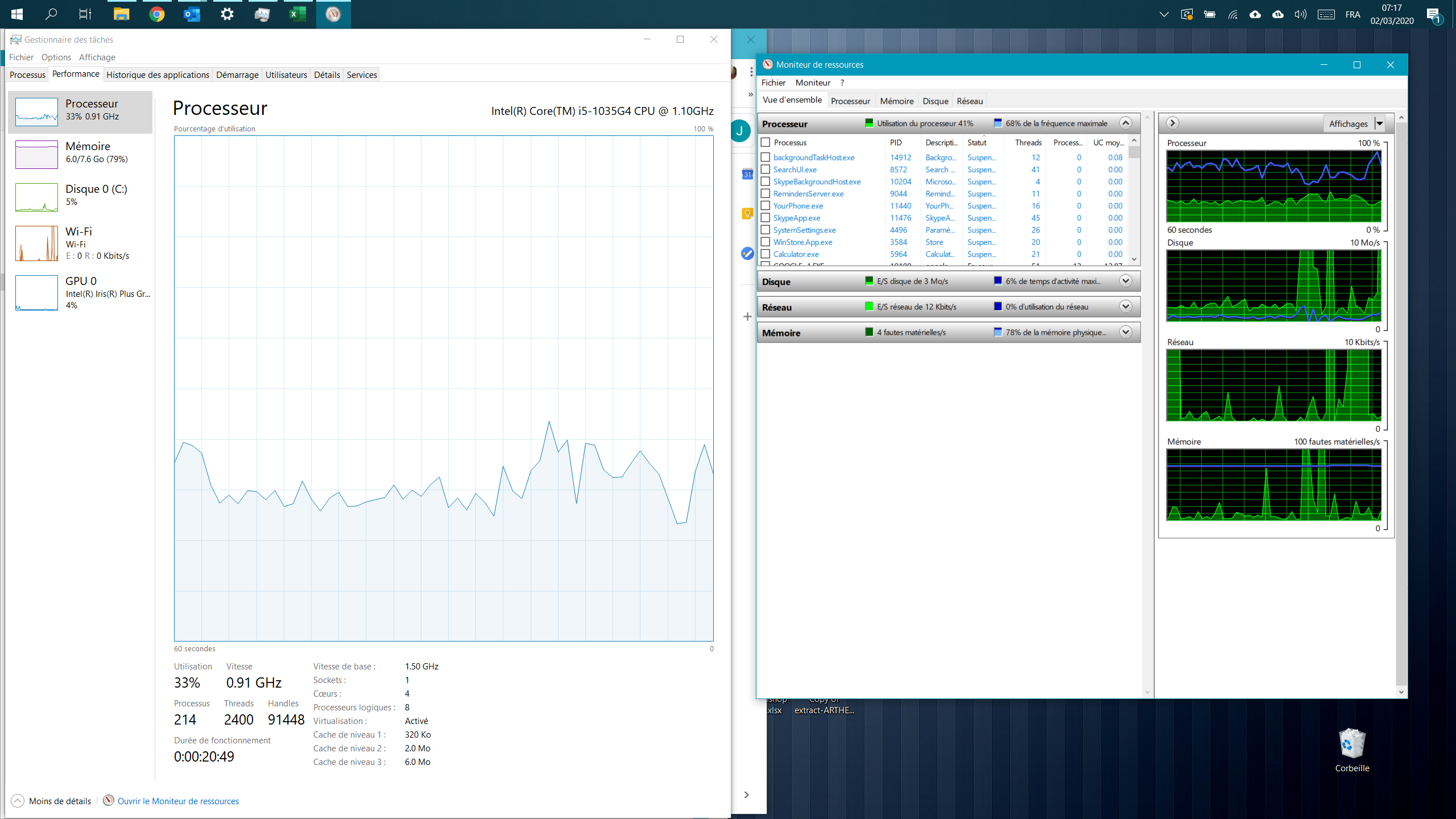Open the notification center icon
The width and height of the screenshot is (1456, 819).
coord(1433,15)
